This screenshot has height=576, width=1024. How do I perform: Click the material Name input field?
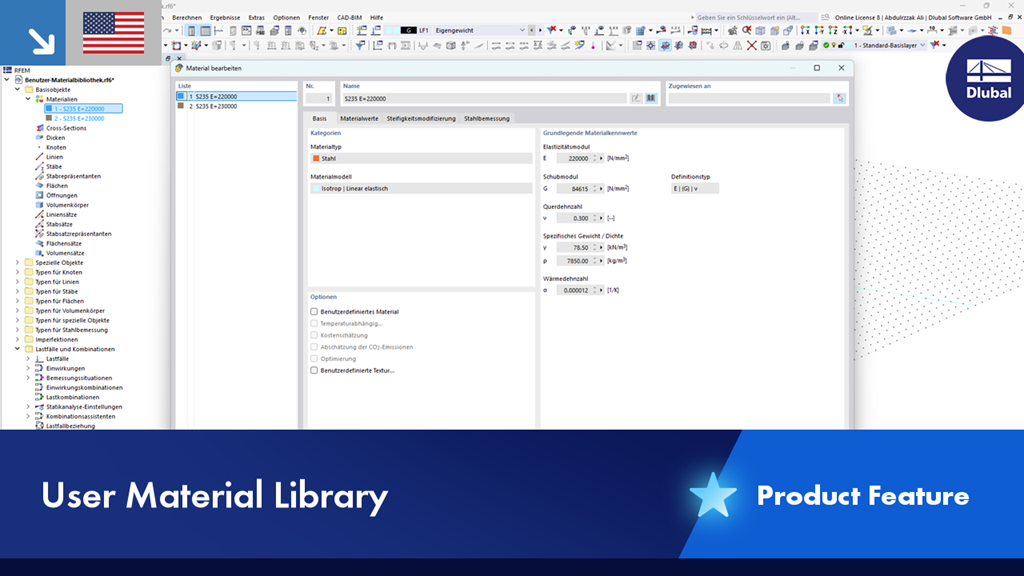point(483,99)
